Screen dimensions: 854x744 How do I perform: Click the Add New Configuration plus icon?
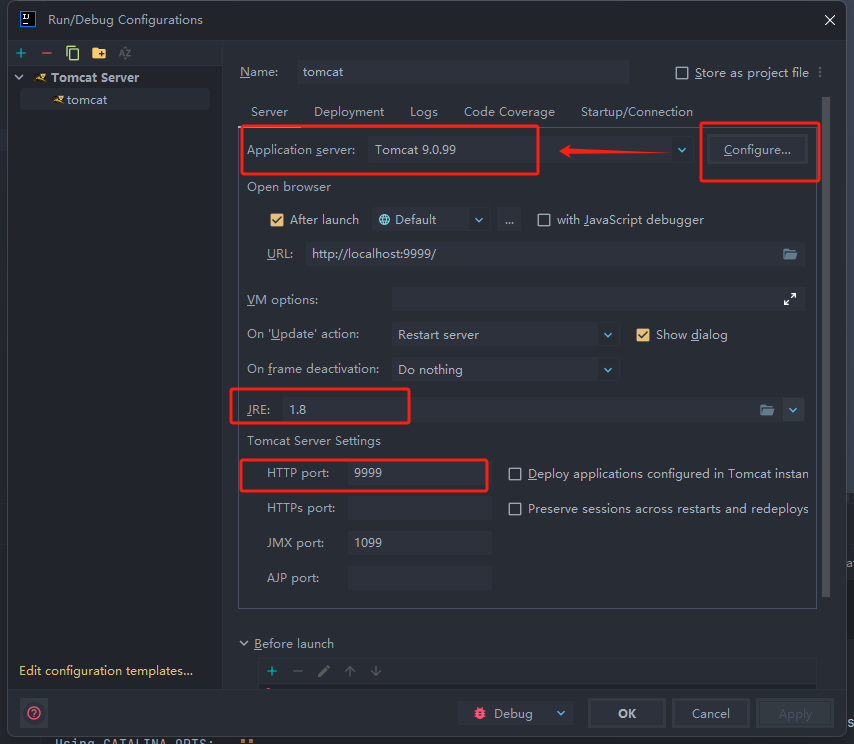tap(21, 53)
